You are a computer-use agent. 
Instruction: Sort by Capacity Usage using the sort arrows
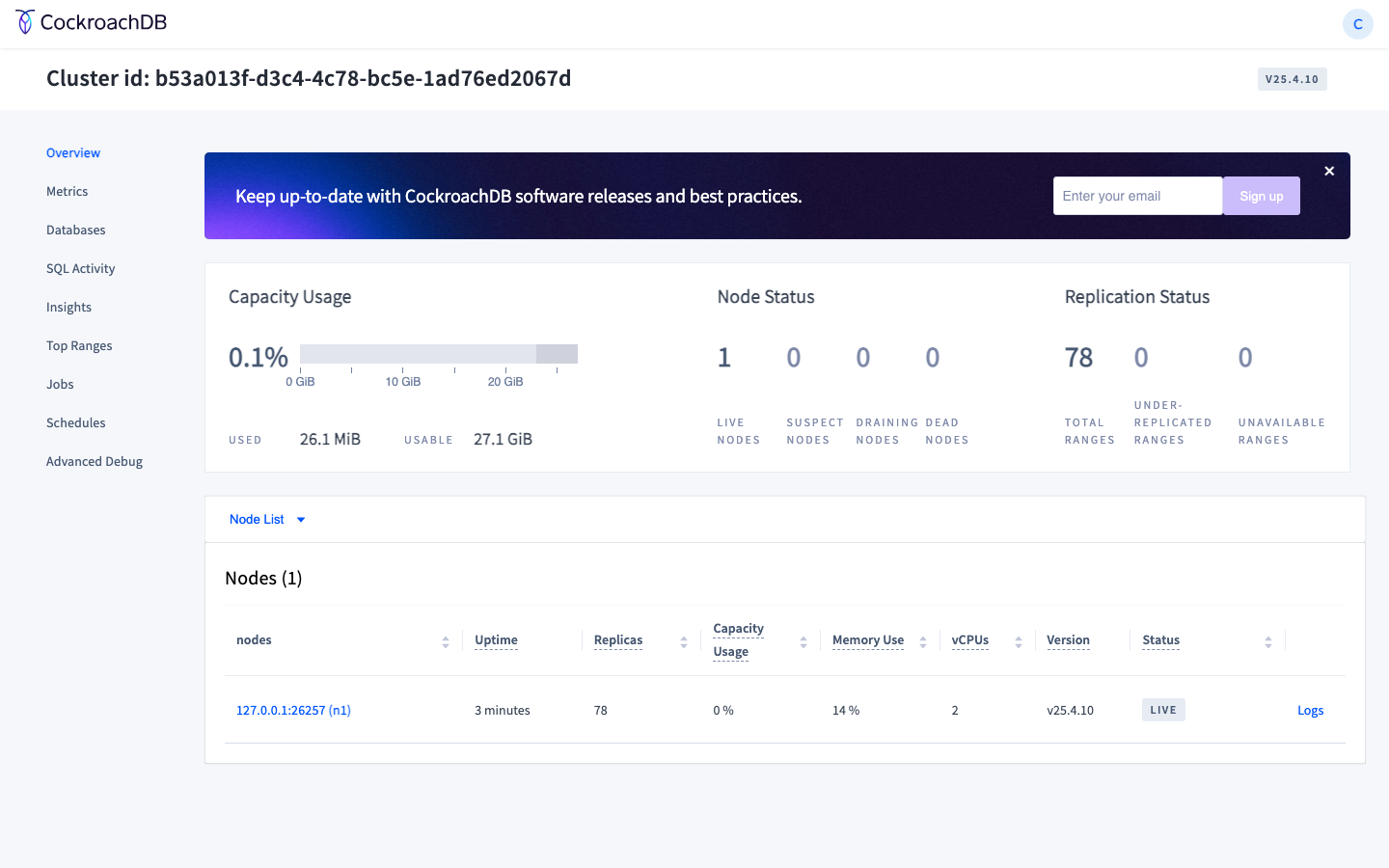803,641
